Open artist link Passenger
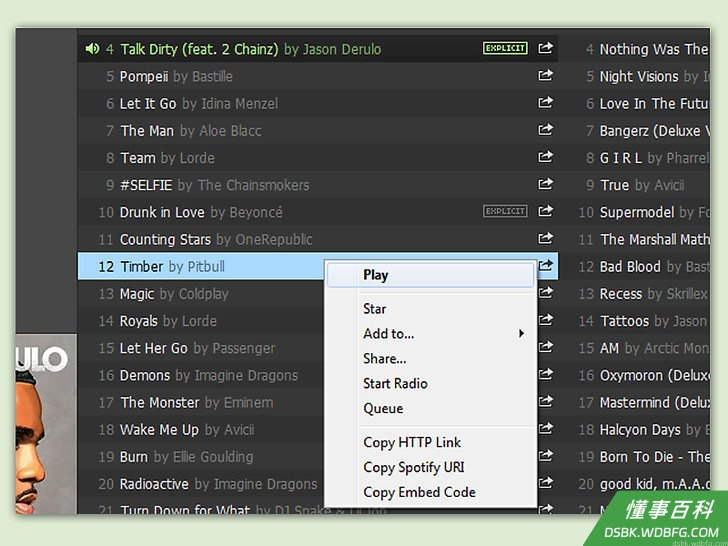728x546 pixels. [x=243, y=348]
